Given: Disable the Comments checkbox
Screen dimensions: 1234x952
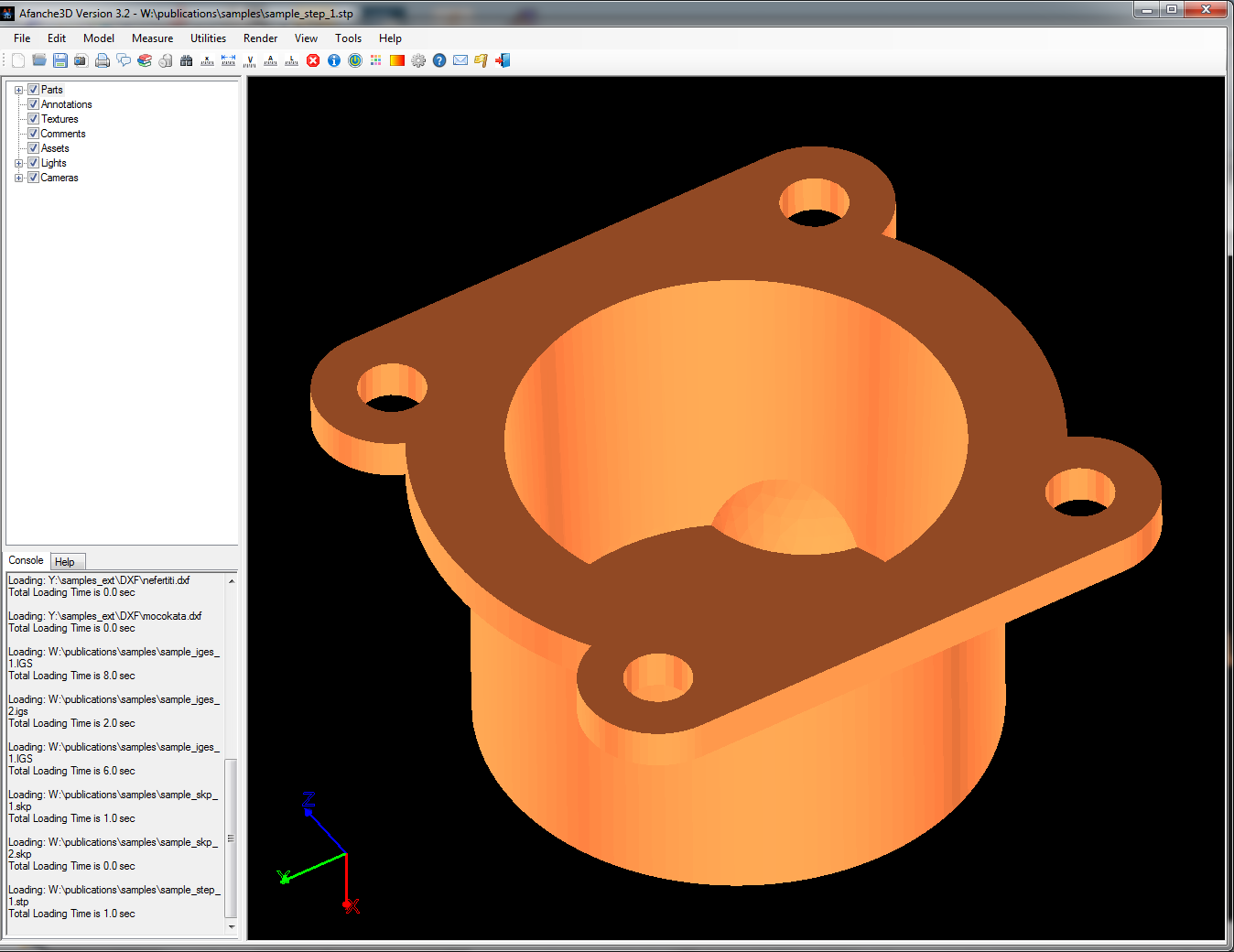Looking at the screenshot, I should (x=33, y=134).
